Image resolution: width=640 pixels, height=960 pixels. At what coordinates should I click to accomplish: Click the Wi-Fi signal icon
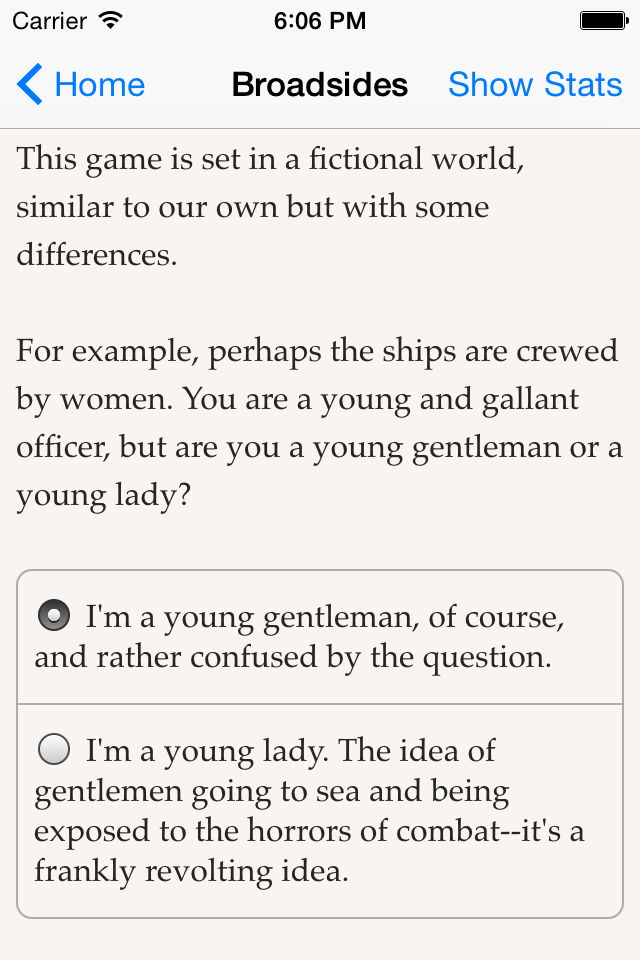click(111, 20)
